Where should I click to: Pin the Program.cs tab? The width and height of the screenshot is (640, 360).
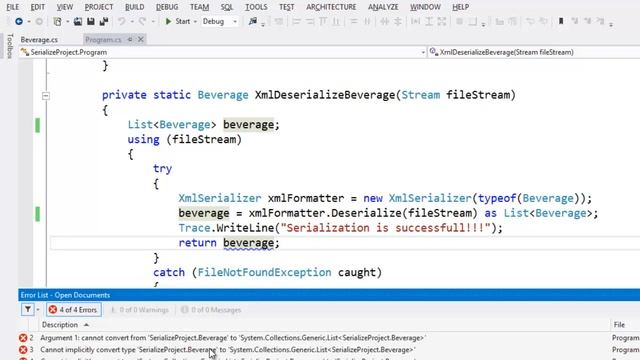click(130, 40)
